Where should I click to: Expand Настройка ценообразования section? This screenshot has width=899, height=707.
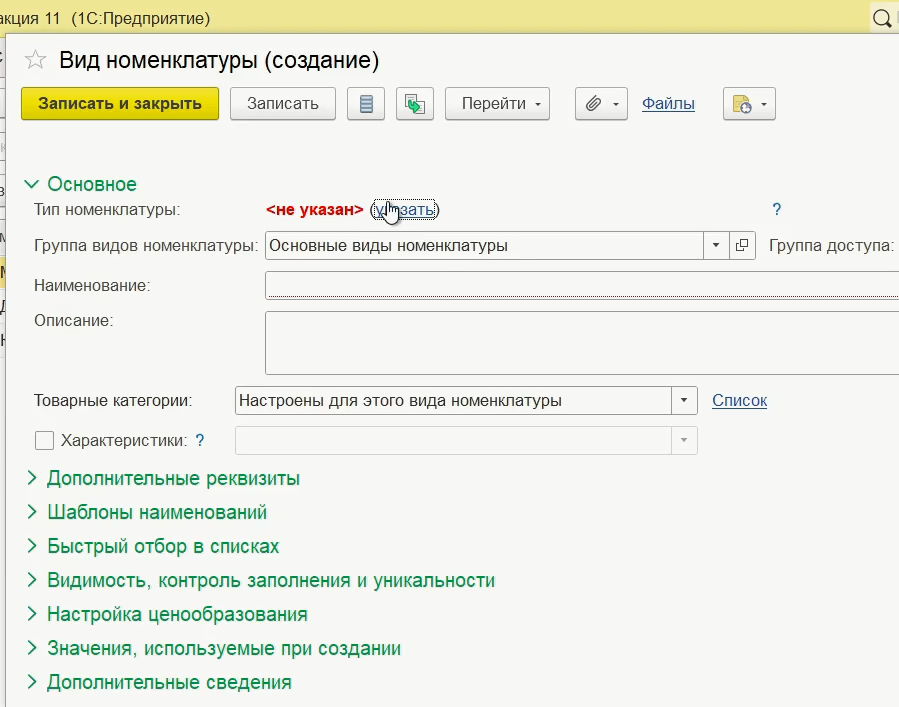167,614
